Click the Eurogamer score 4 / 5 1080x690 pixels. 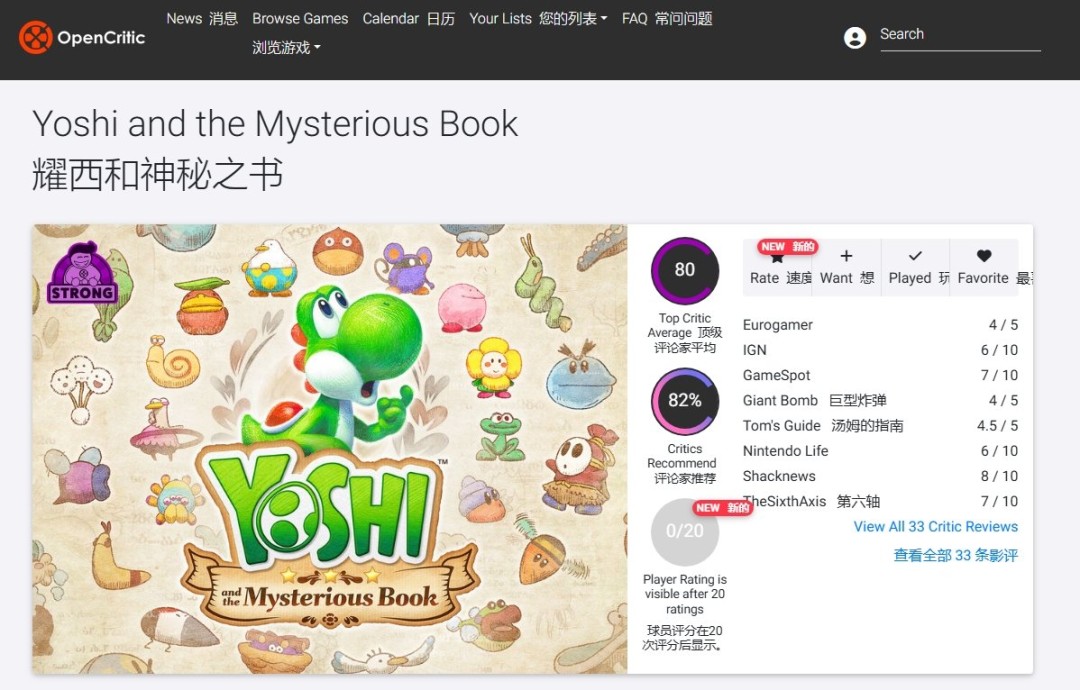[1003, 325]
